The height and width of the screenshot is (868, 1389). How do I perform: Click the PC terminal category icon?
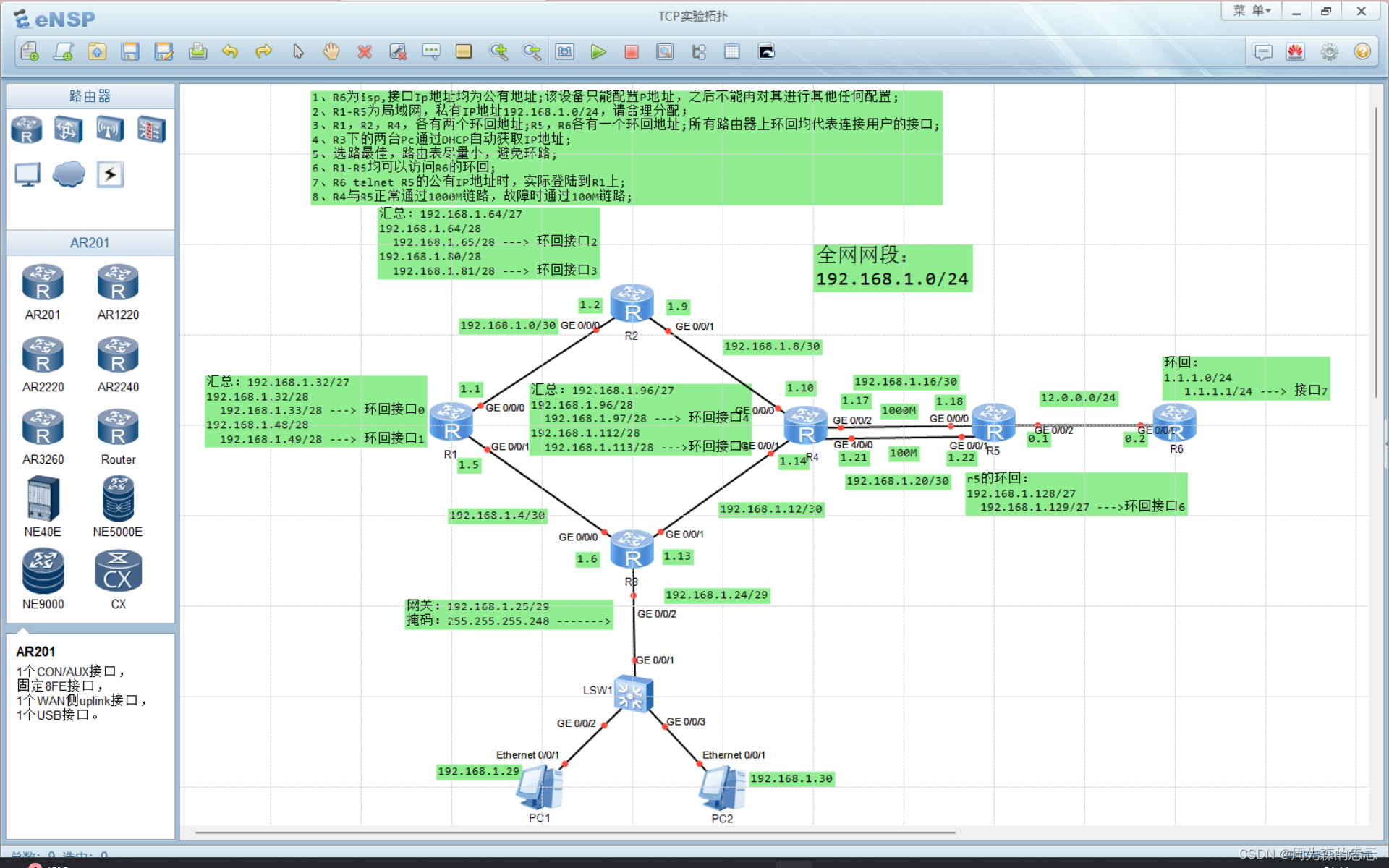pyautogui.click(x=27, y=174)
